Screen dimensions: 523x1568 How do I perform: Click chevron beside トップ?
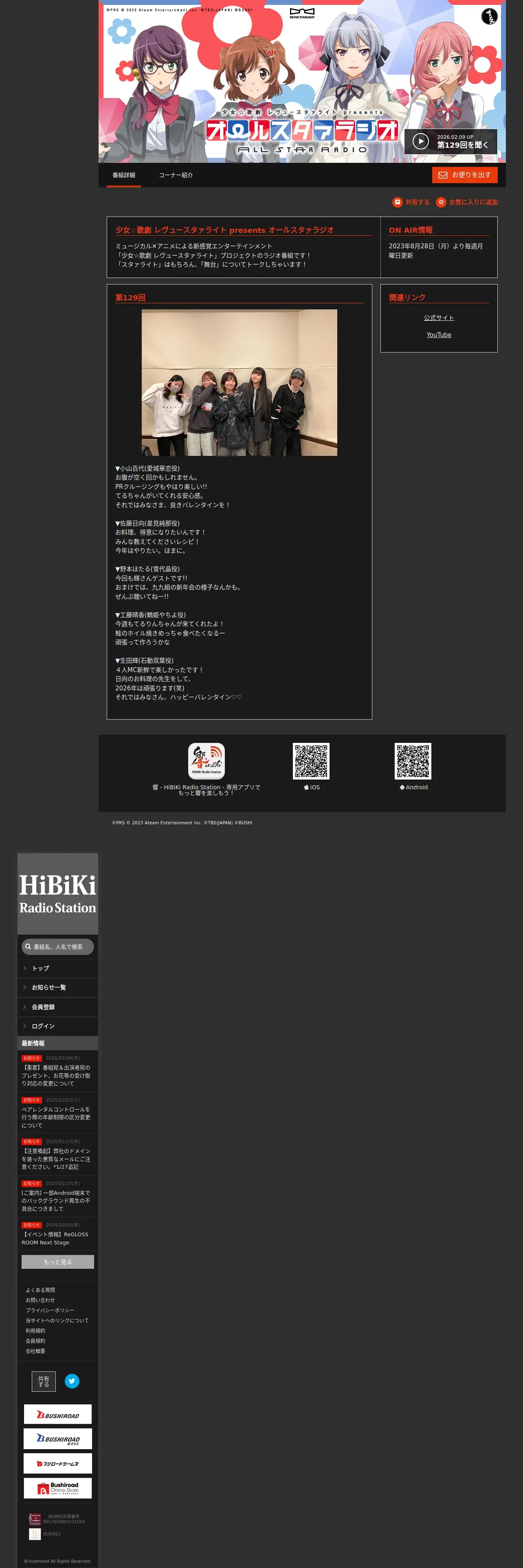[24, 968]
